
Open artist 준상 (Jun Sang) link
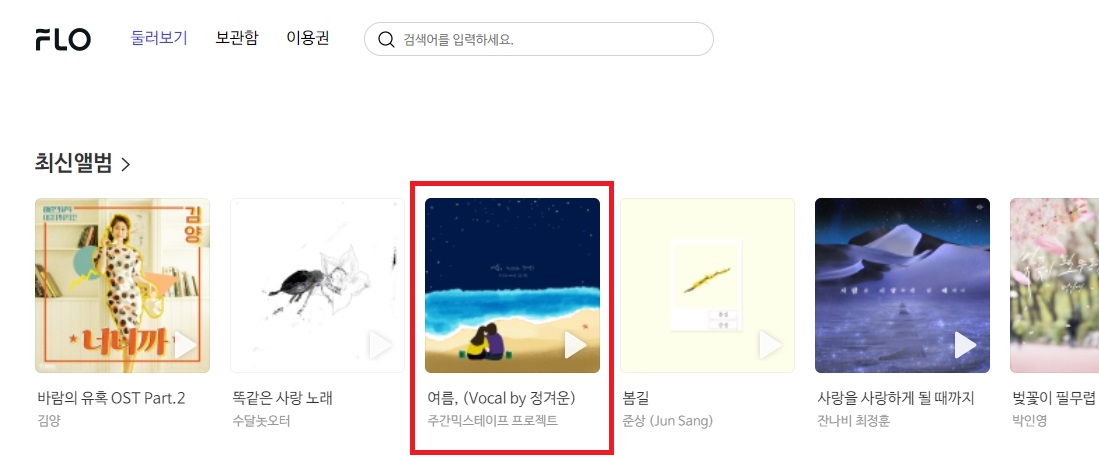pyautogui.click(x=667, y=421)
